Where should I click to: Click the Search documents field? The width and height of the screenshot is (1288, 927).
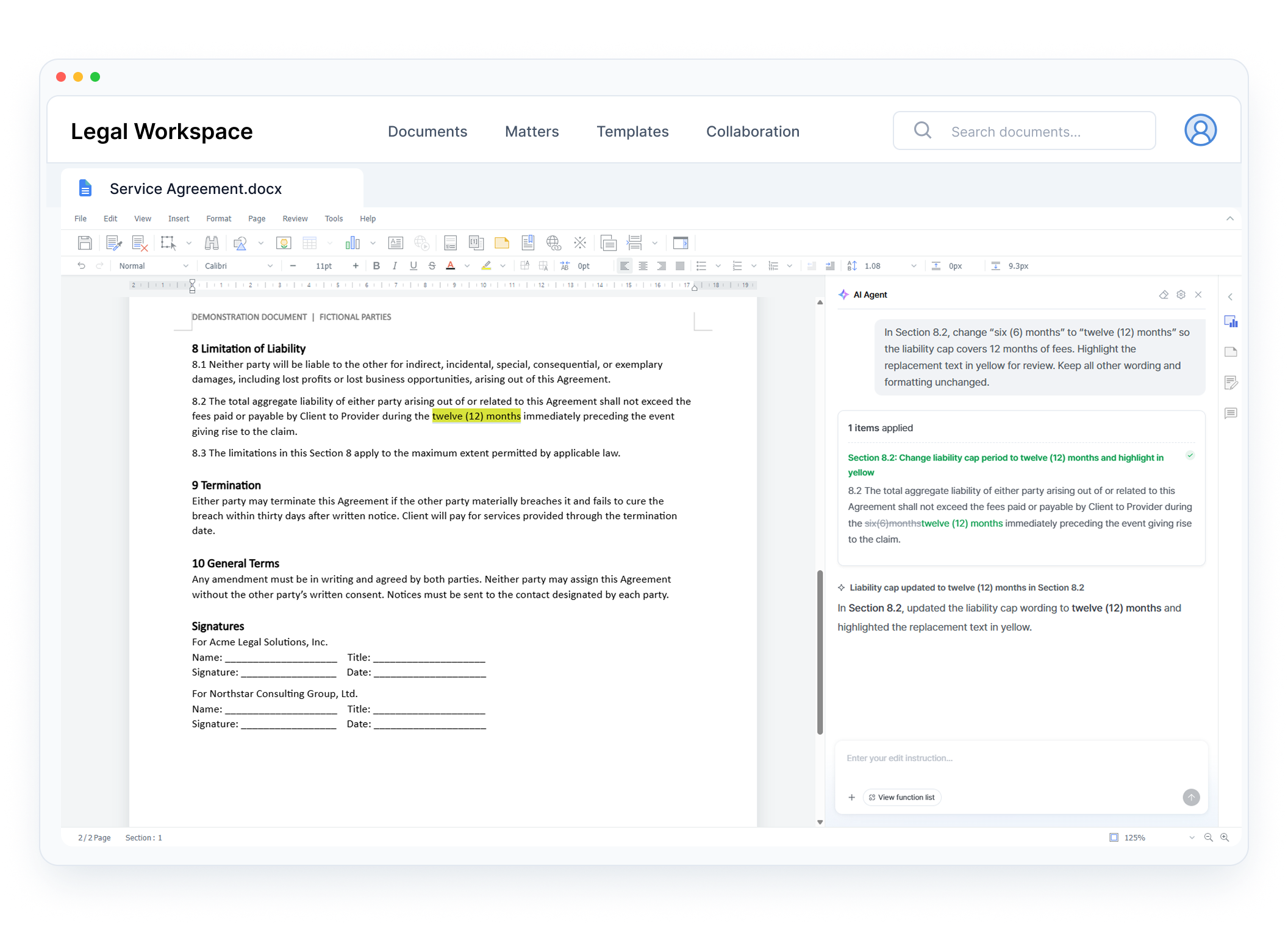(1025, 131)
